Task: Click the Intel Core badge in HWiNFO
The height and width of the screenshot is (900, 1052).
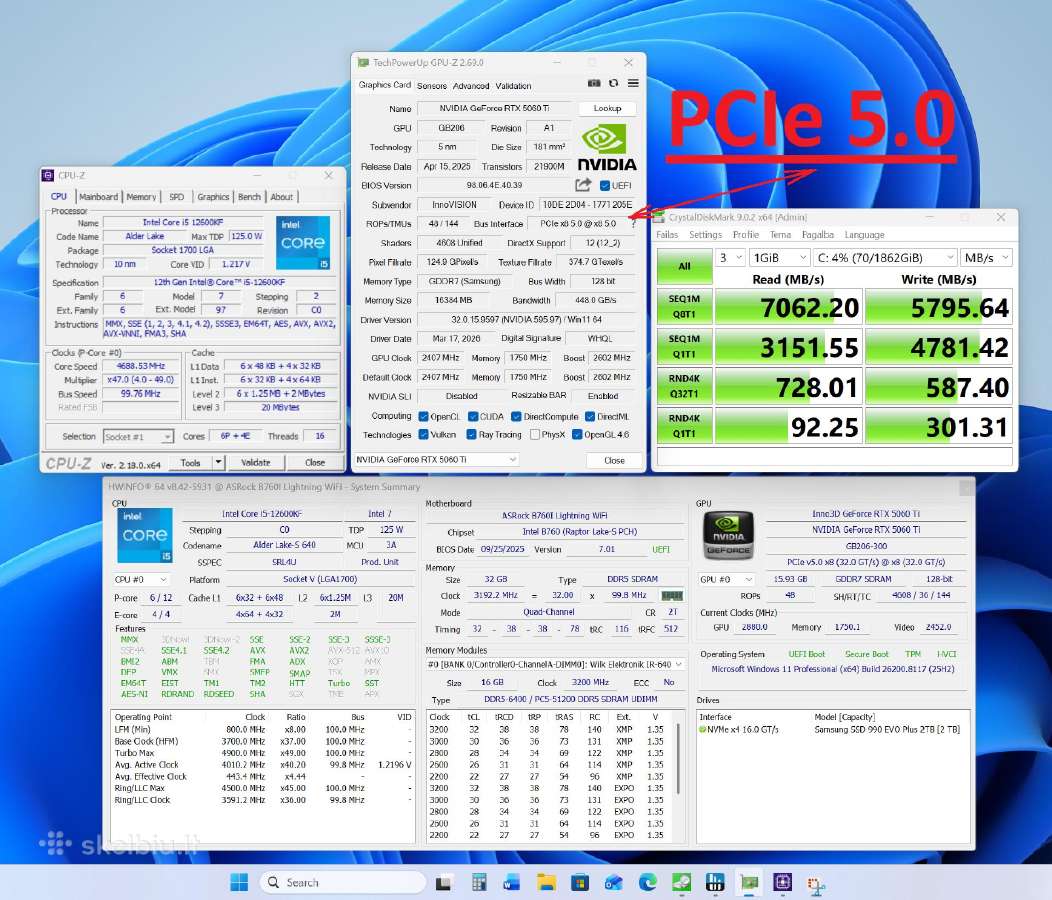Action: click(145, 535)
